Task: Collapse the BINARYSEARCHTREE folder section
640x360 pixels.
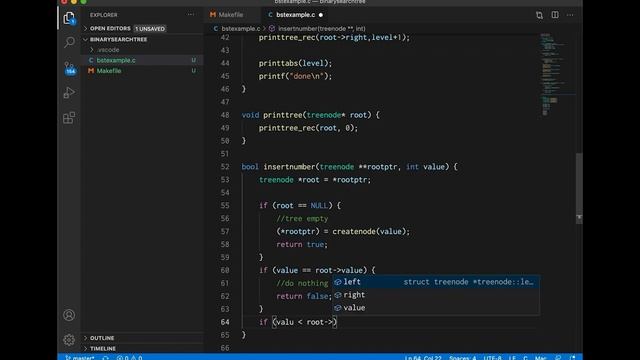Action: 142,39
